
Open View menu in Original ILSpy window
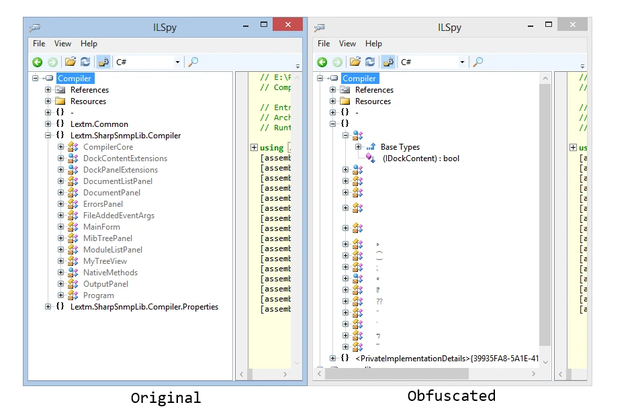(62, 44)
